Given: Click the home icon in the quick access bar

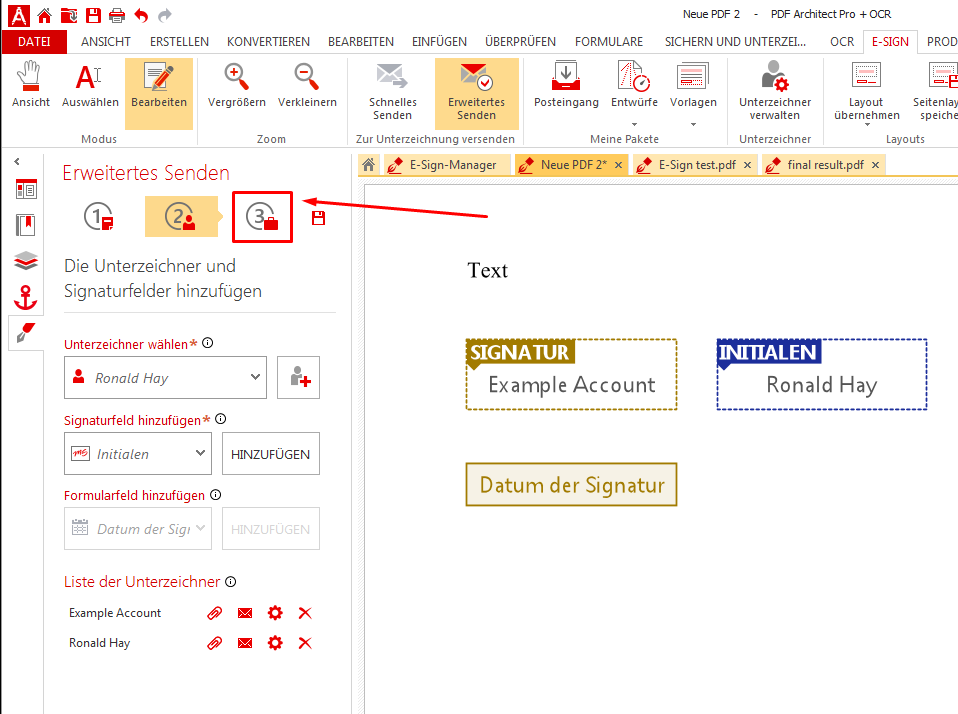Looking at the screenshot, I should (x=45, y=15).
